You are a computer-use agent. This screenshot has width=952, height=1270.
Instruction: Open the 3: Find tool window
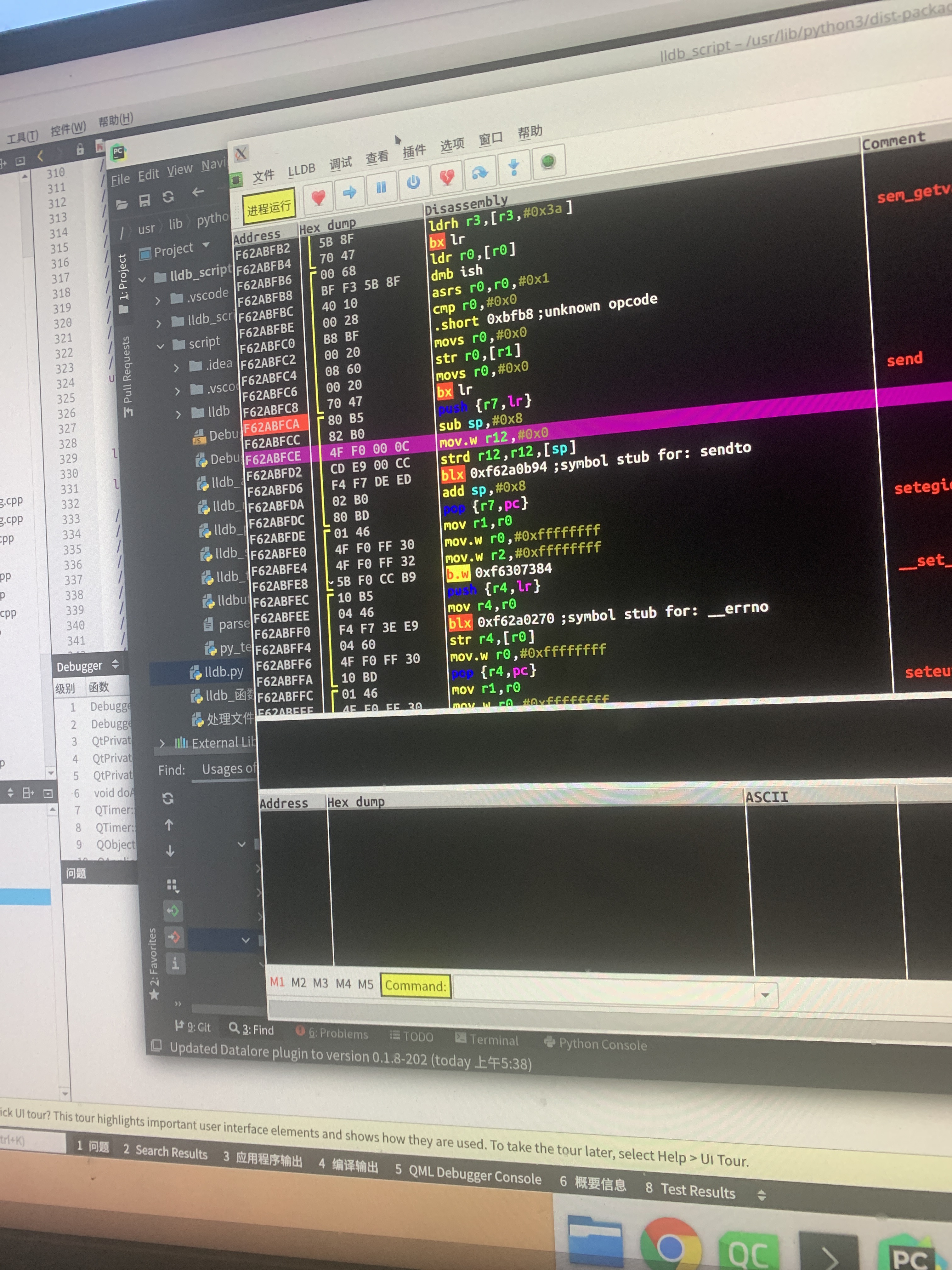click(251, 1029)
